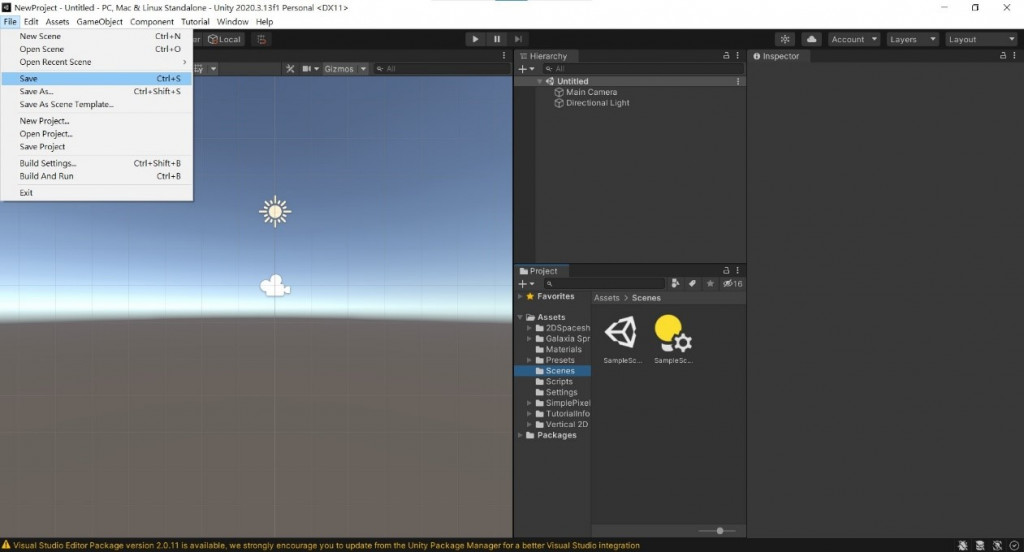Viewport: 1024px width, 552px height.
Task: Expand the 2DSpacesh folder
Action: [530, 328]
